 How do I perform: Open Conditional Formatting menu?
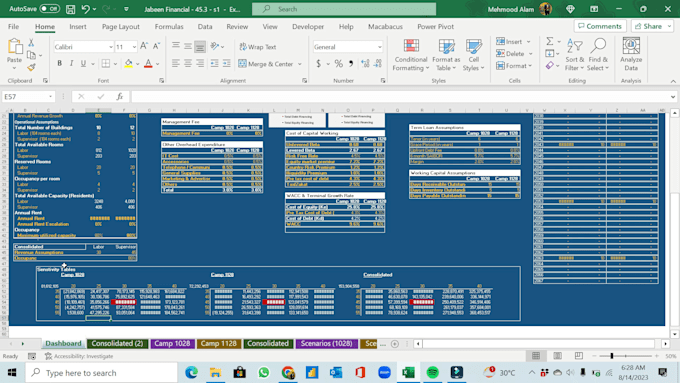(411, 55)
